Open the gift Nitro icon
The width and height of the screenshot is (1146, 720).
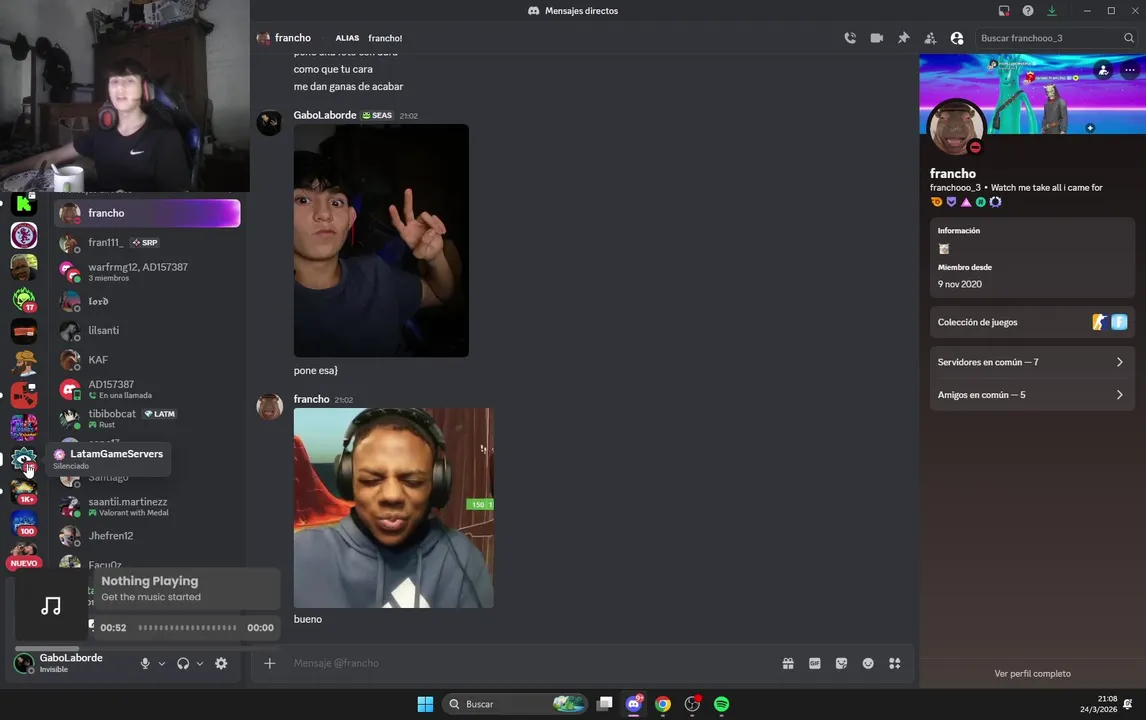coord(788,663)
